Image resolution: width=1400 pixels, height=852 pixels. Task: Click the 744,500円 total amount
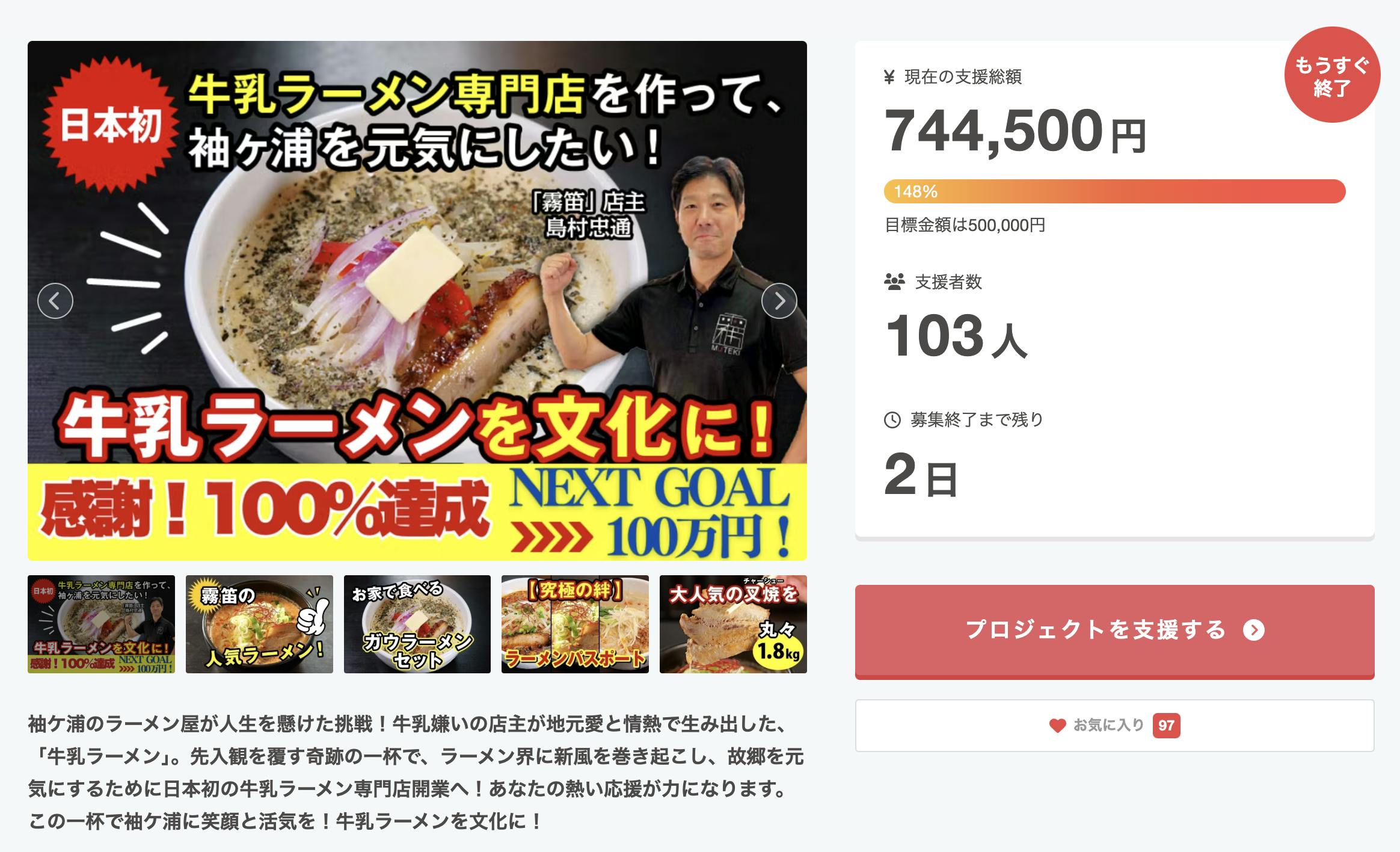1015,132
